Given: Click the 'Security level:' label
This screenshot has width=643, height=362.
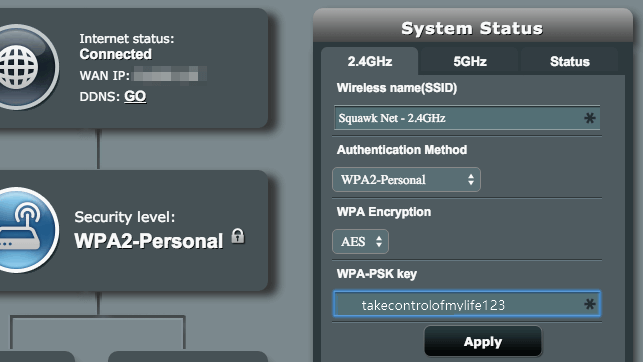Looking at the screenshot, I should pos(125,217).
